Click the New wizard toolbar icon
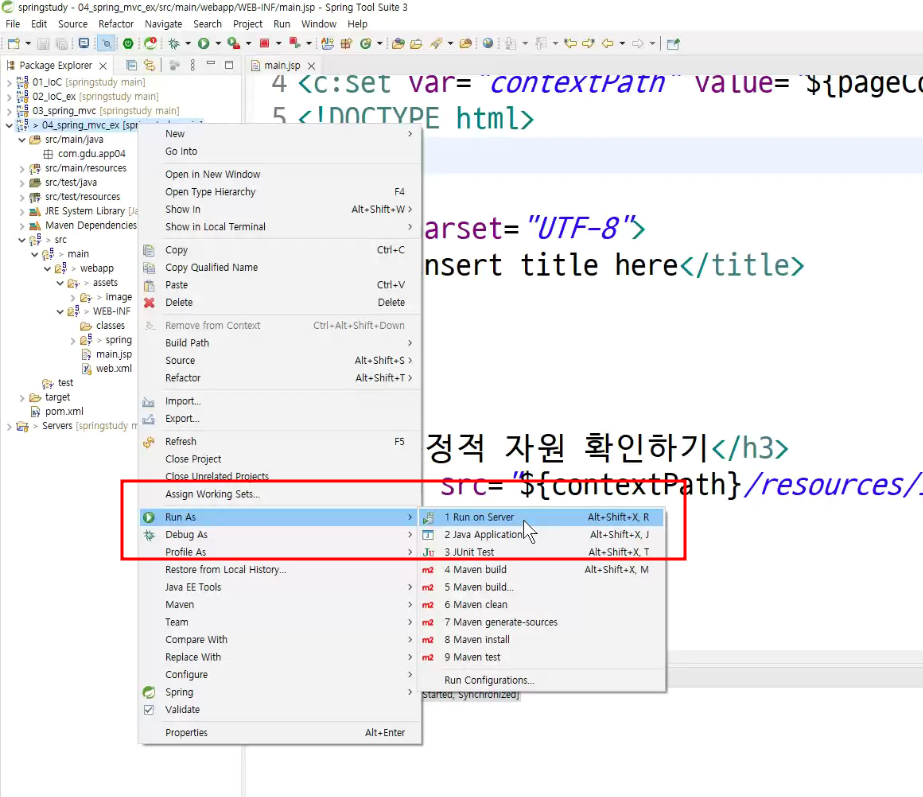 pyautogui.click(x=14, y=44)
